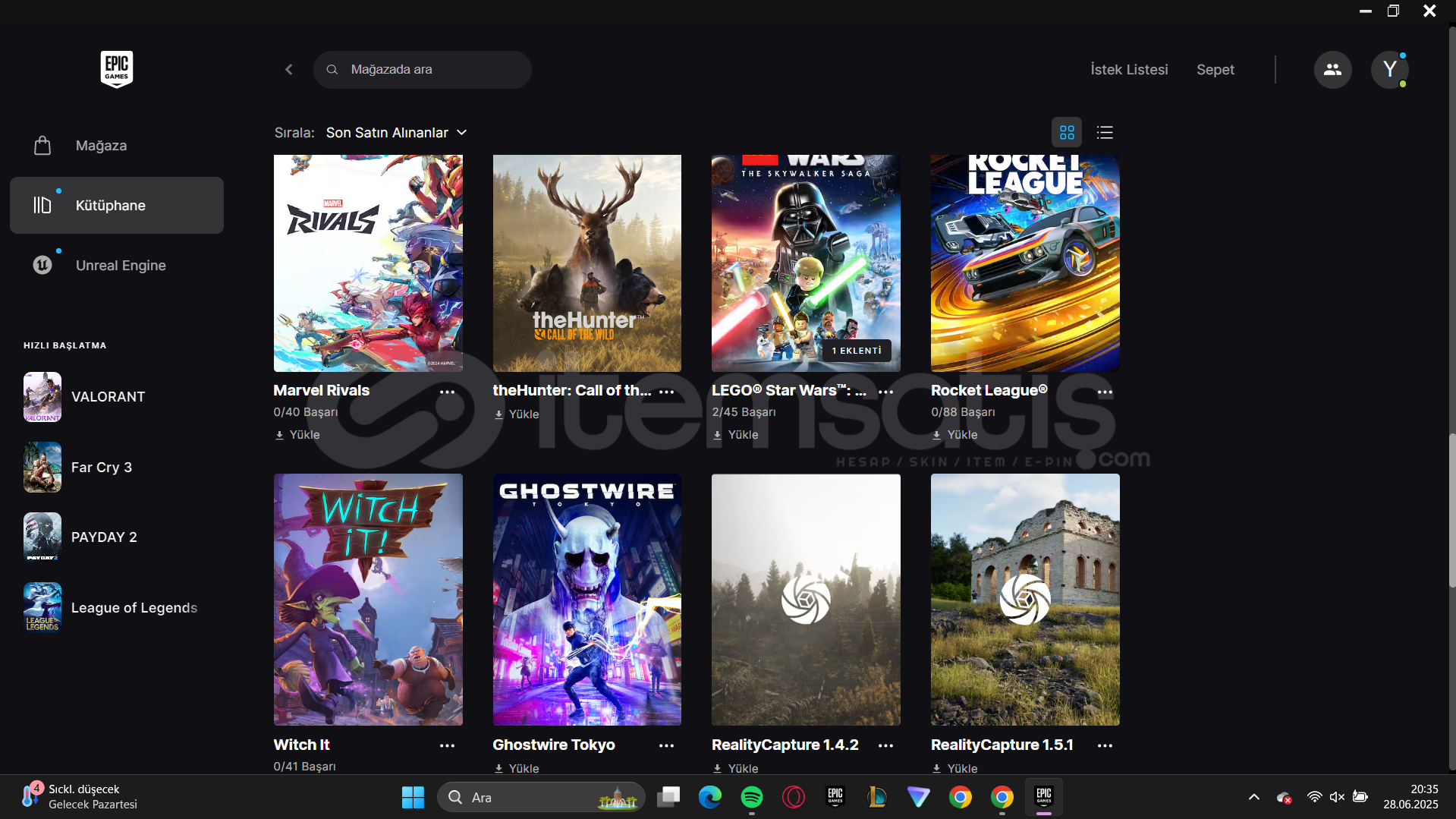Viewport: 1456px width, 819px height.
Task: Click the 1 EKLENTİ badge
Action: tap(857, 351)
